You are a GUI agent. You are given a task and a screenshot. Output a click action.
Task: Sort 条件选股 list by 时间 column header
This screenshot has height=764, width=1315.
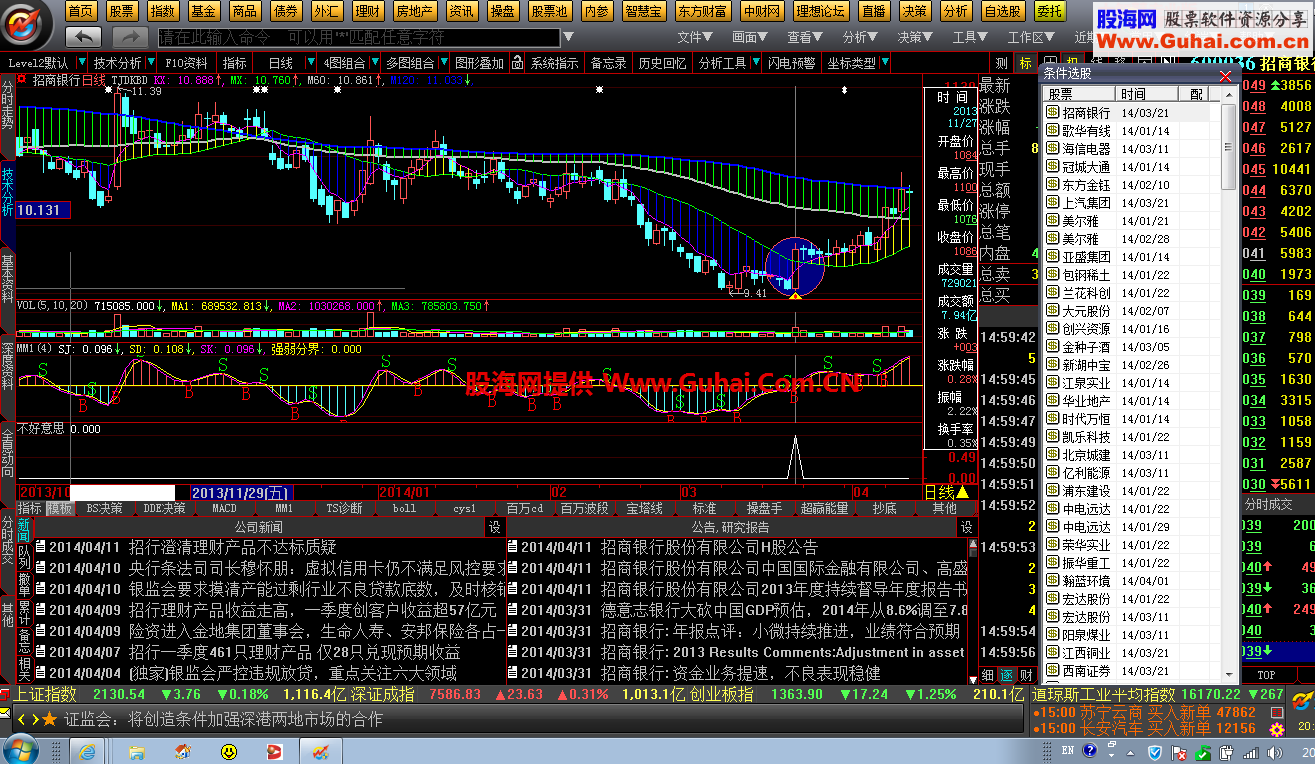pos(1147,94)
